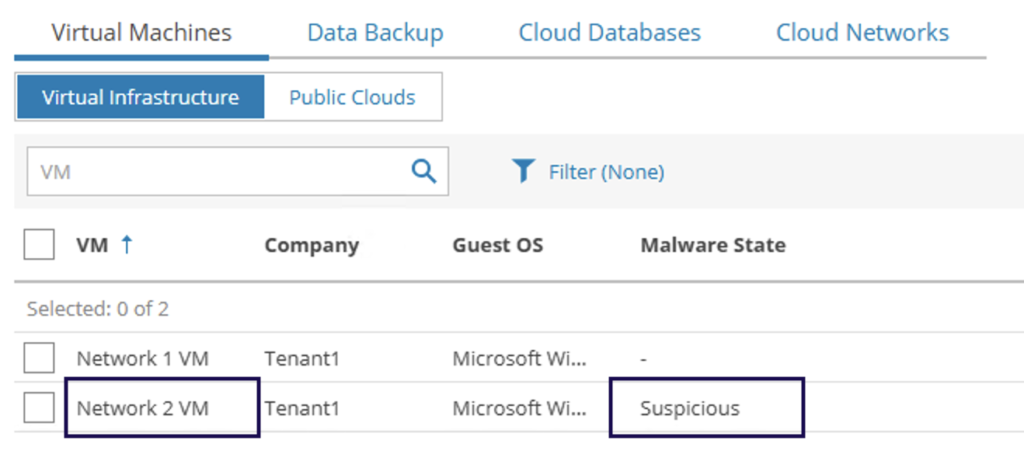Select the Network 1 VM row name
1024x451 pixels.
click(142, 358)
